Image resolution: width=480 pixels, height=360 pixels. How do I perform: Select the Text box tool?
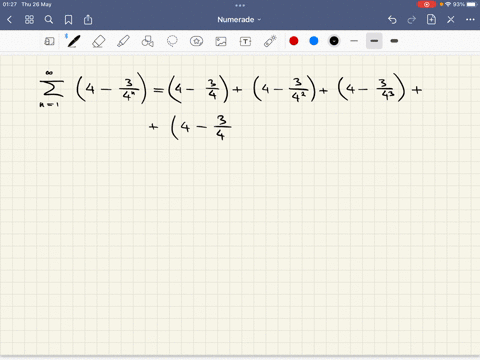coord(245,41)
